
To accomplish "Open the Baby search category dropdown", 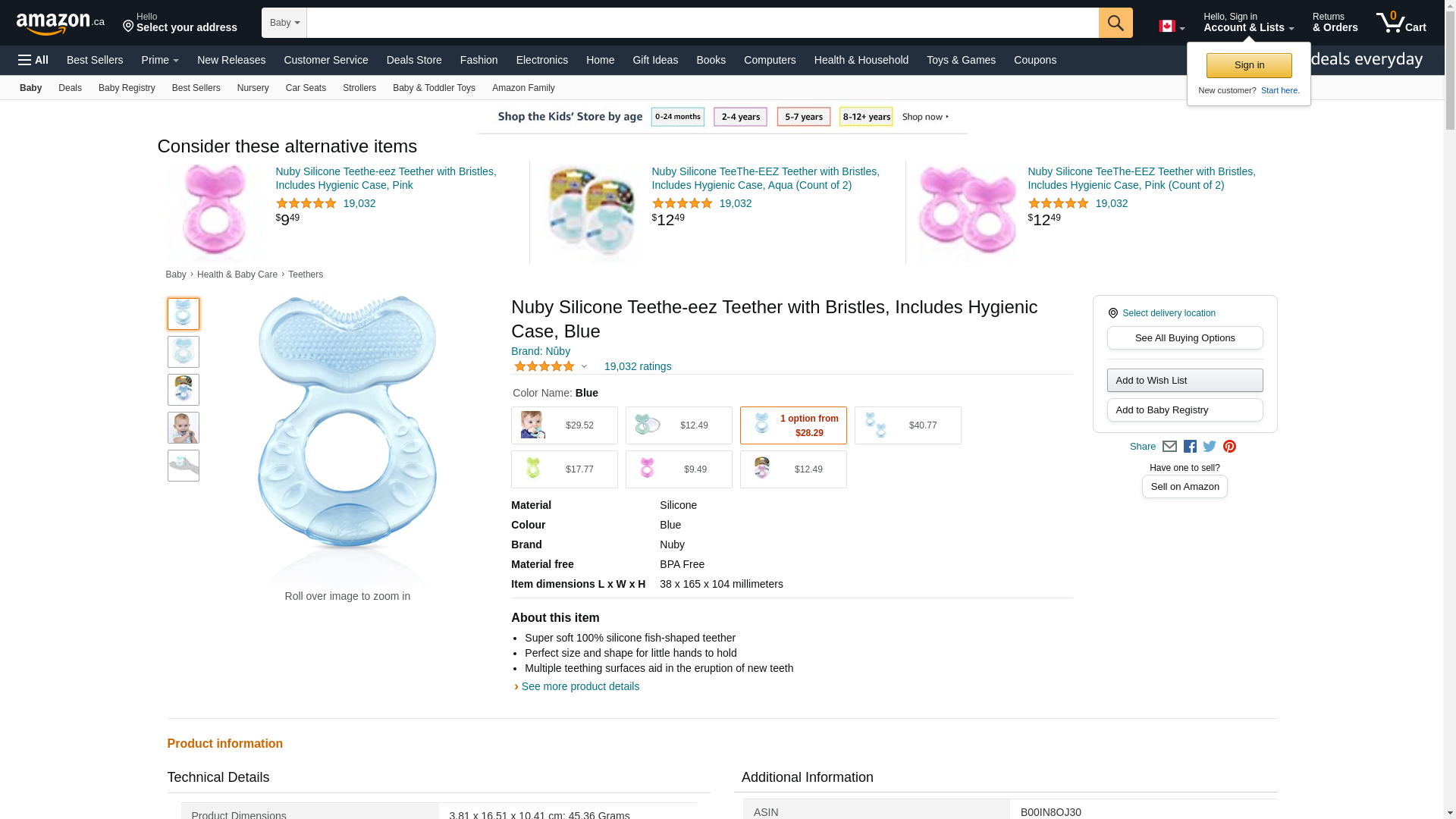I will [x=284, y=23].
